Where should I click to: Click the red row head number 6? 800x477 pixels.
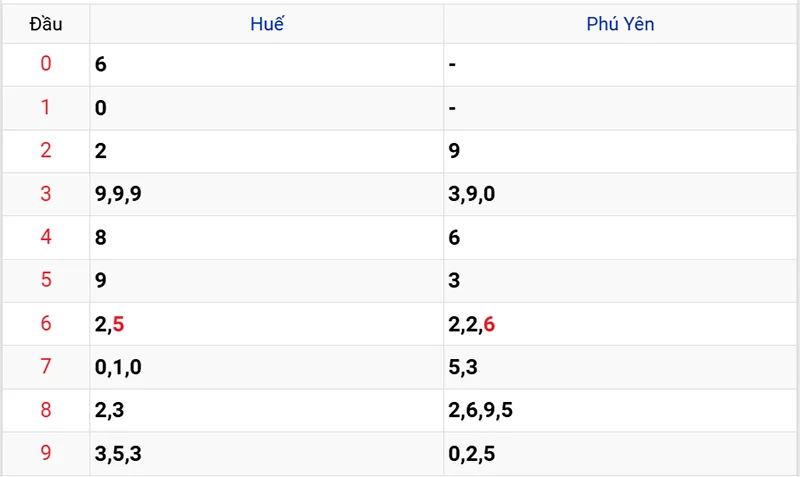(46, 324)
